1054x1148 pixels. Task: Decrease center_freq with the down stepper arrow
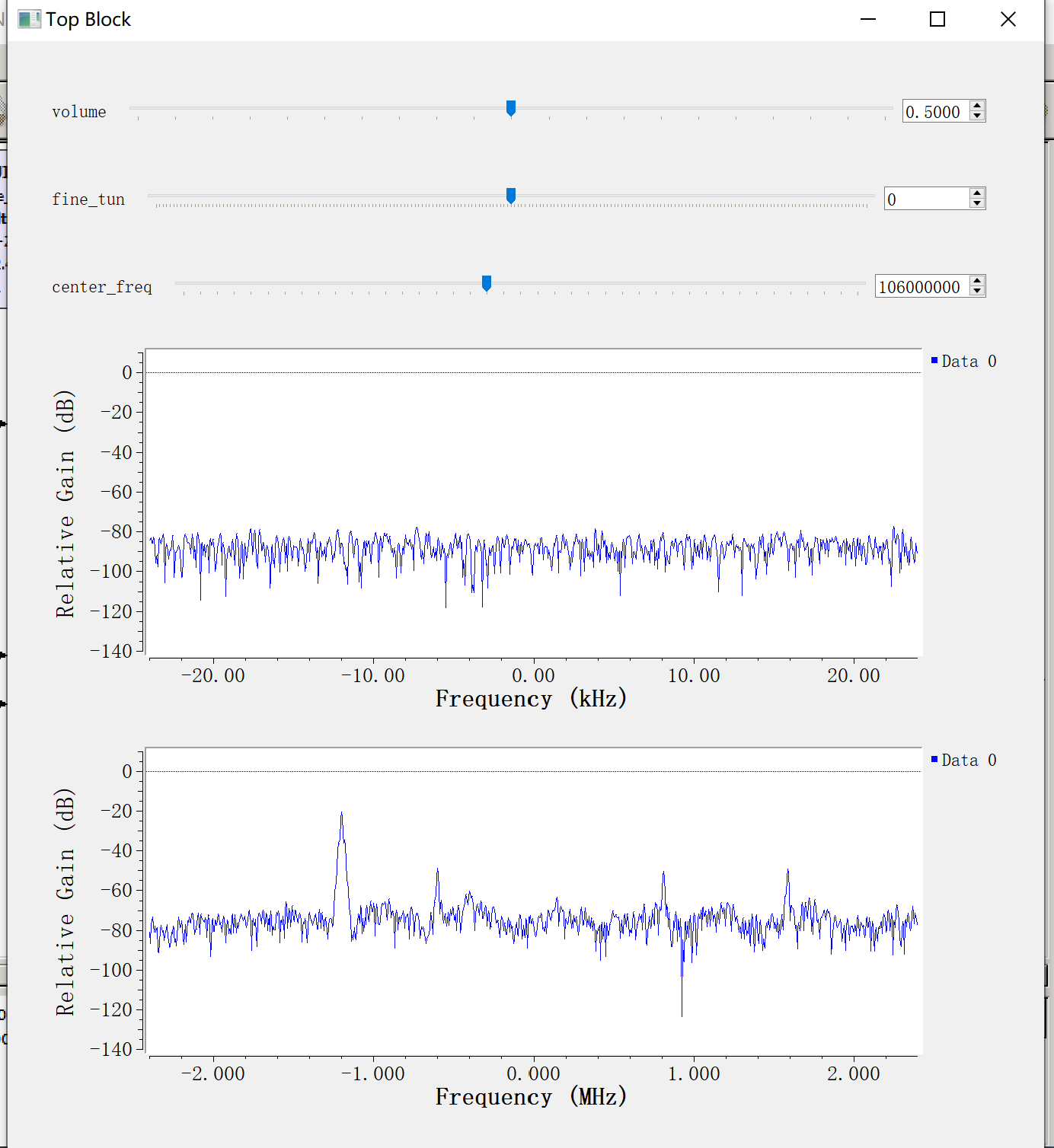point(978,292)
